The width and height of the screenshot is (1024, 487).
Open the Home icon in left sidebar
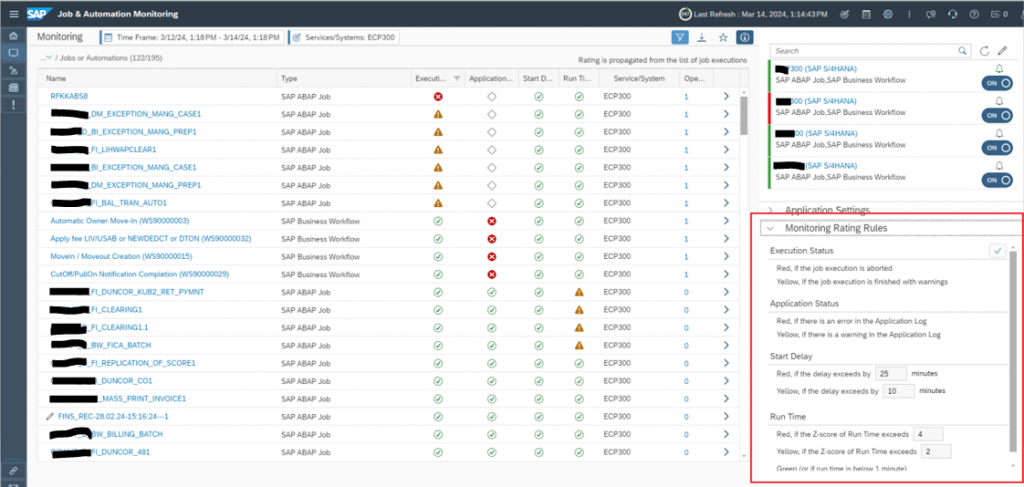(13, 36)
